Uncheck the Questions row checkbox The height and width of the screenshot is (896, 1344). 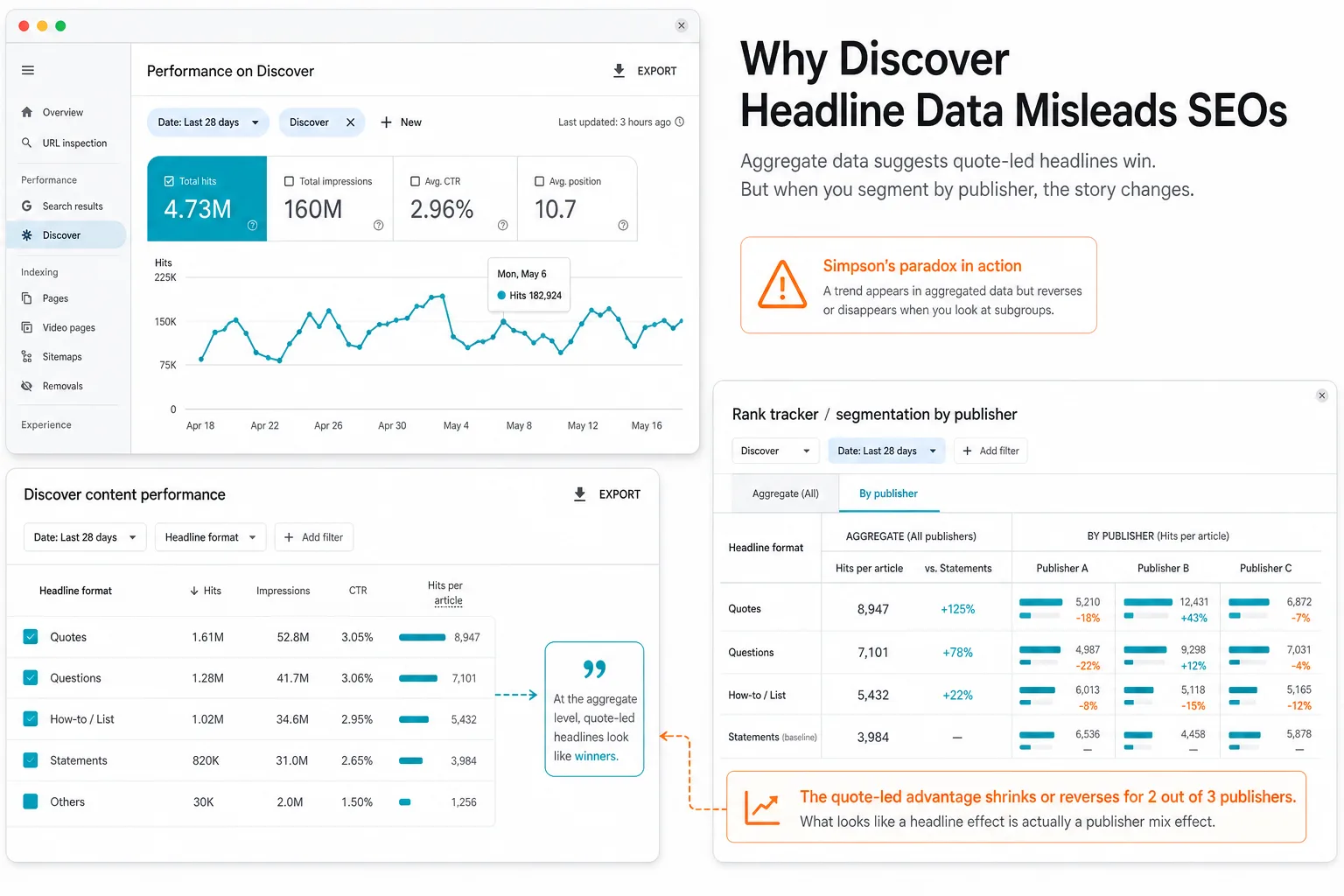pos(31,677)
